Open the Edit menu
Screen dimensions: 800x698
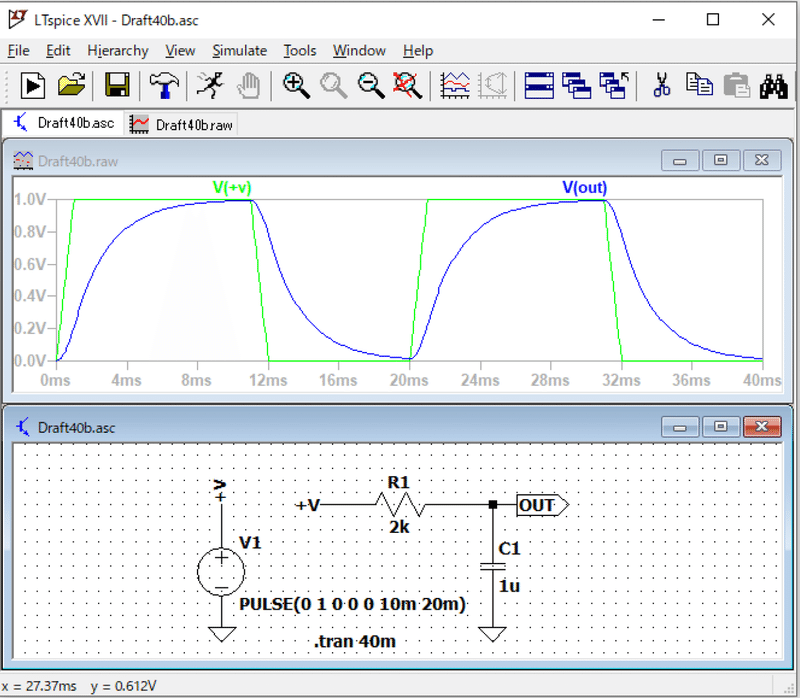pos(58,51)
